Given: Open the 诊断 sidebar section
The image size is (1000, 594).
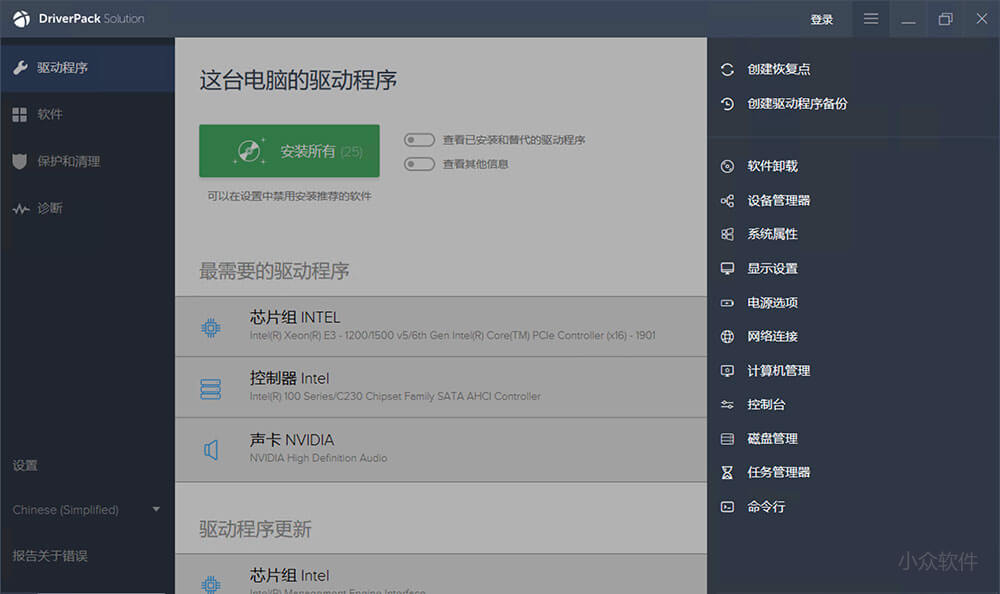Looking at the screenshot, I should pos(50,208).
